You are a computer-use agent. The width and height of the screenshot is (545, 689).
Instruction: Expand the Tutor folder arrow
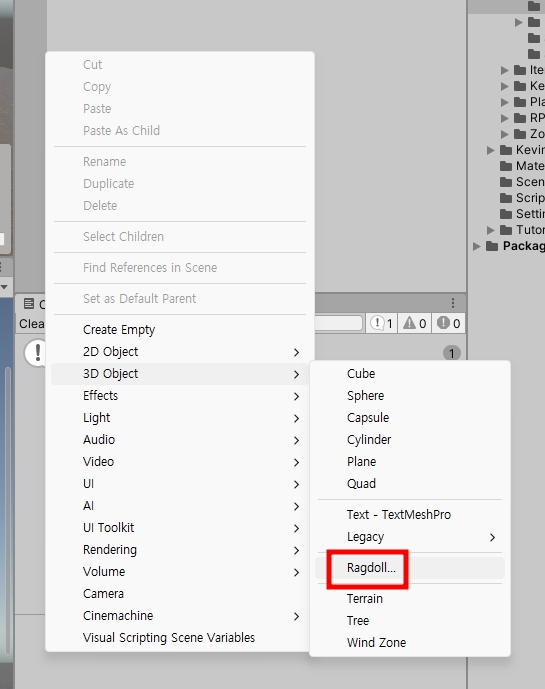490,230
